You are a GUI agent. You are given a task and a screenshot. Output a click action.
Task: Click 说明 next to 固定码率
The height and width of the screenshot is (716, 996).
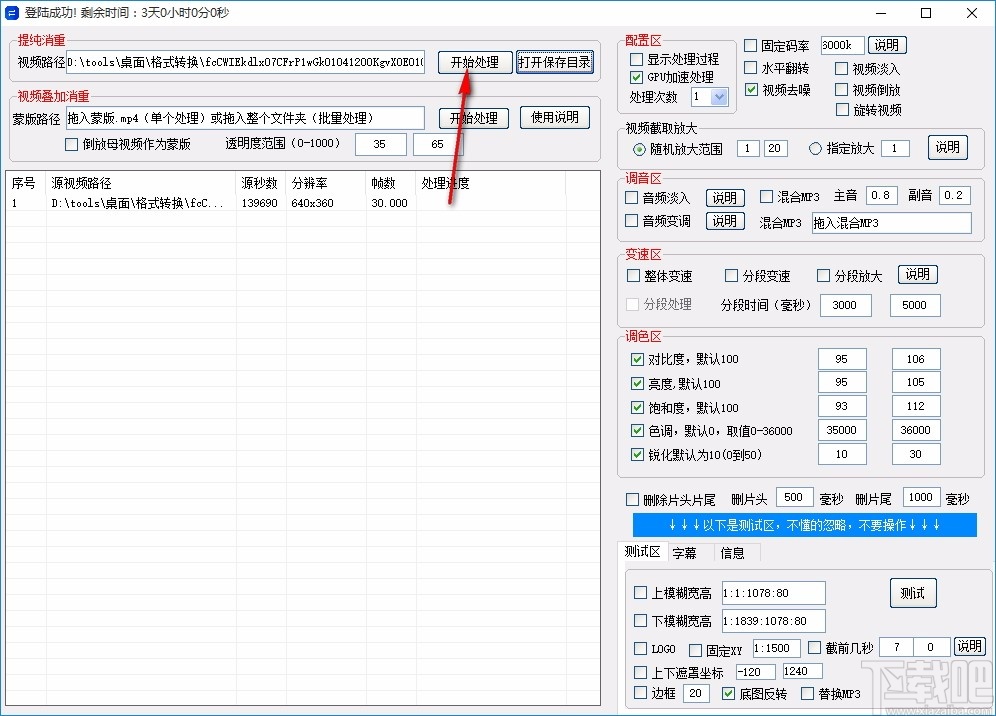888,44
